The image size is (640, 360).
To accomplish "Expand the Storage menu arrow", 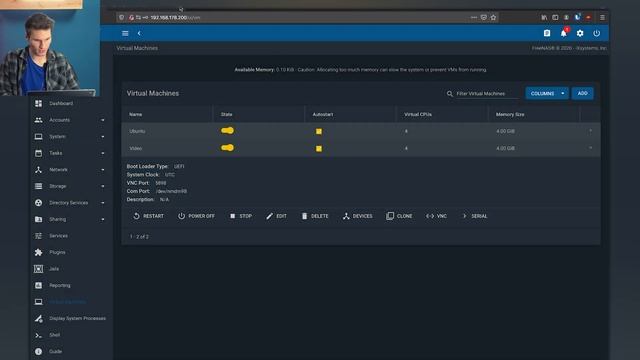I will coord(103,187).
